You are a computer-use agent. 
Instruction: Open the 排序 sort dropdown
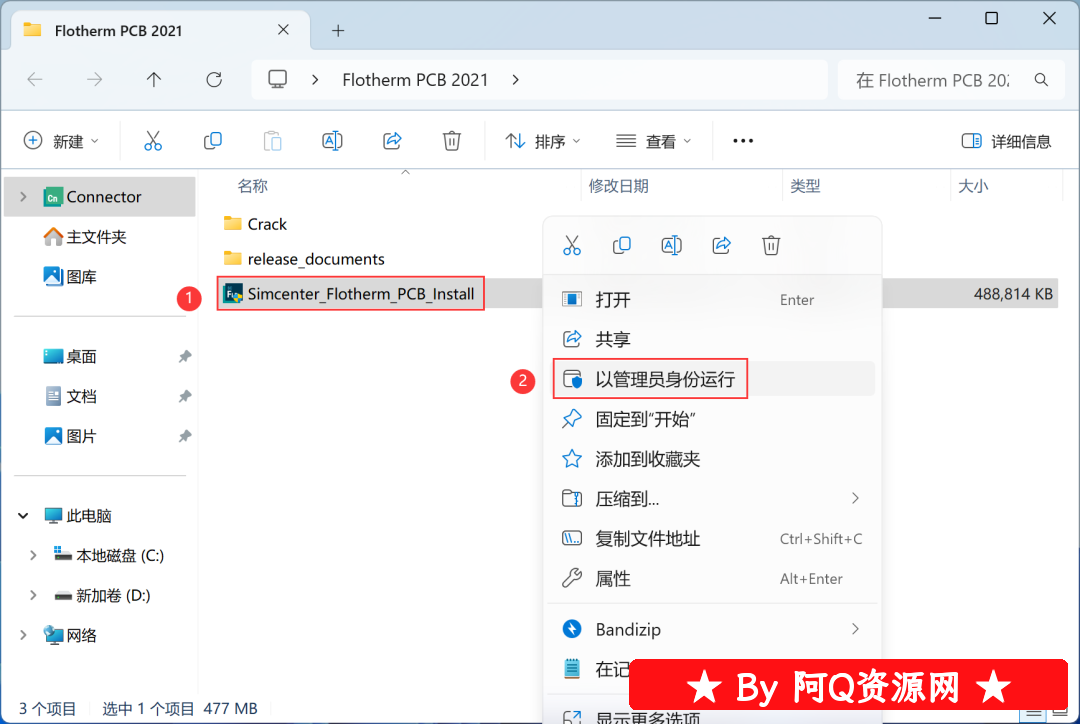(x=543, y=141)
